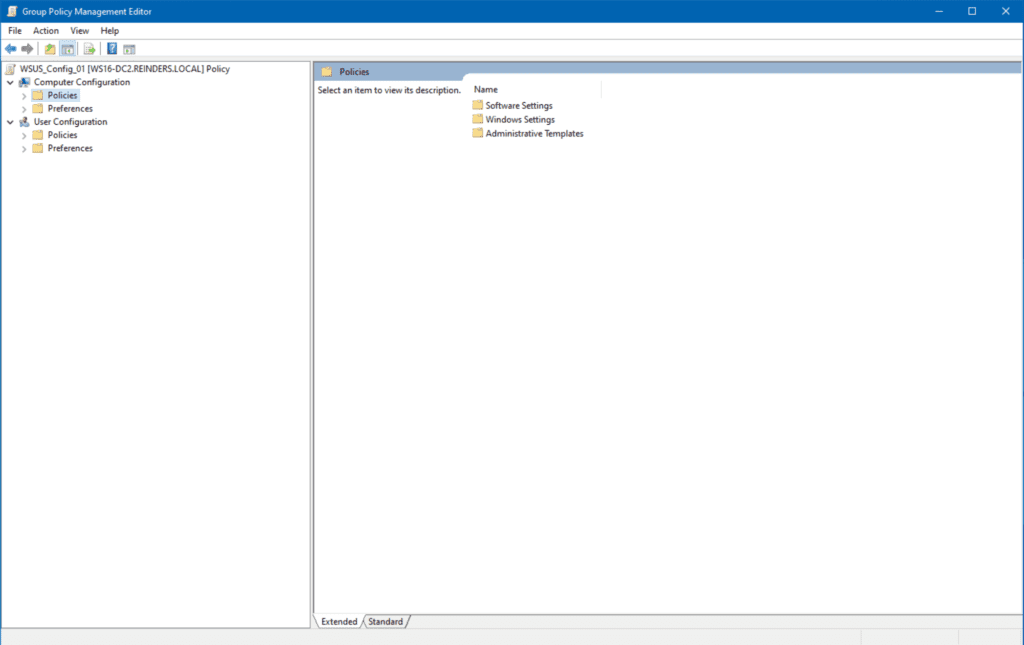
Task: Expand Preferences under Computer Configuration
Action: pyautogui.click(x=24, y=109)
